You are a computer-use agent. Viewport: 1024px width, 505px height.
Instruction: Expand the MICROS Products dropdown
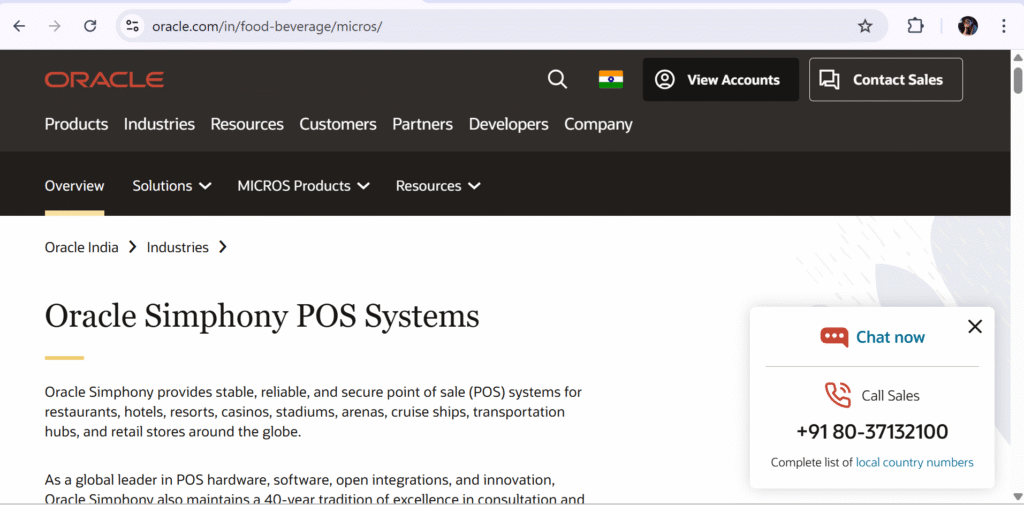[x=304, y=186]
